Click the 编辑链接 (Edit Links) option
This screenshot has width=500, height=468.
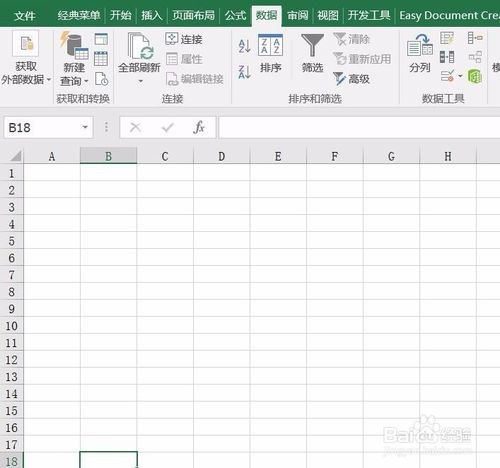pos(195,79)
